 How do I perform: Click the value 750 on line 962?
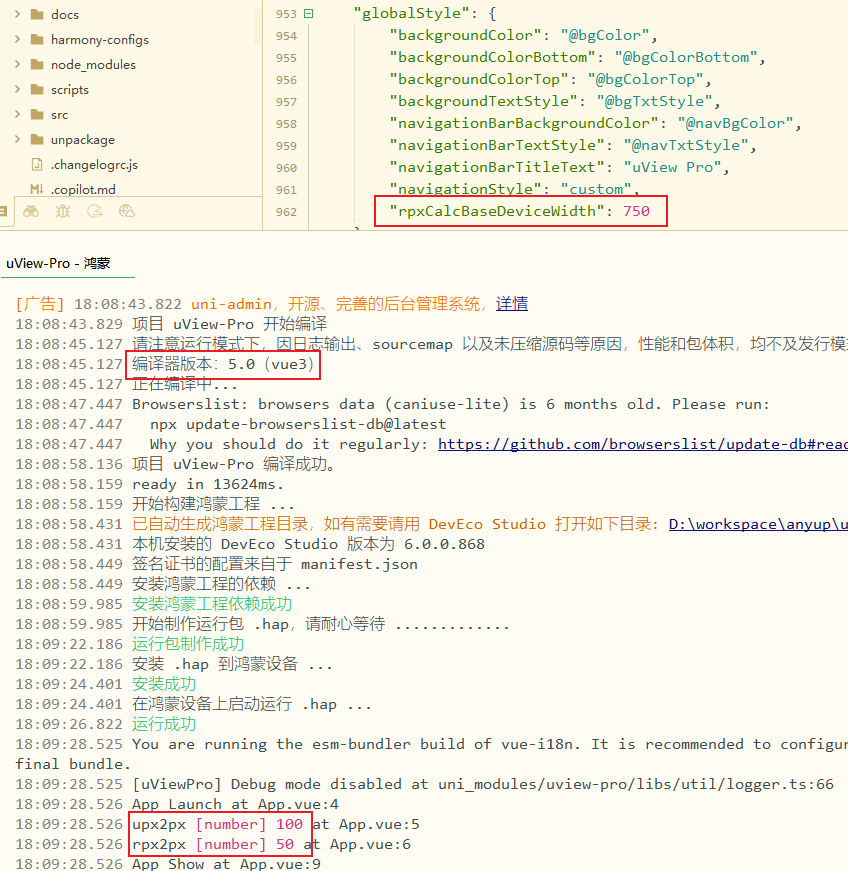636,211
